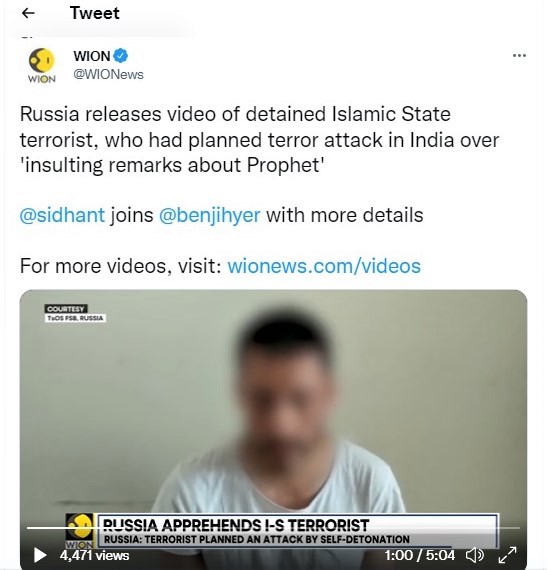Click the 4,471 views counter
Screen dimensions: 547x570
(94, 555)
